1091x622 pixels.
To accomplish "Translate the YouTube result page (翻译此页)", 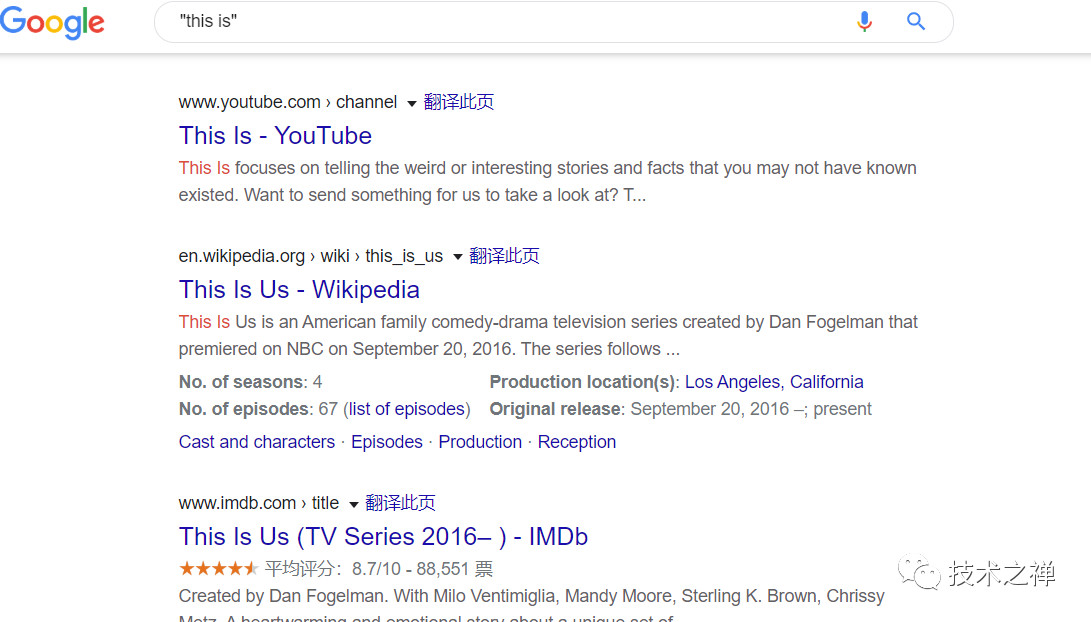I will (x=459, y=102).
